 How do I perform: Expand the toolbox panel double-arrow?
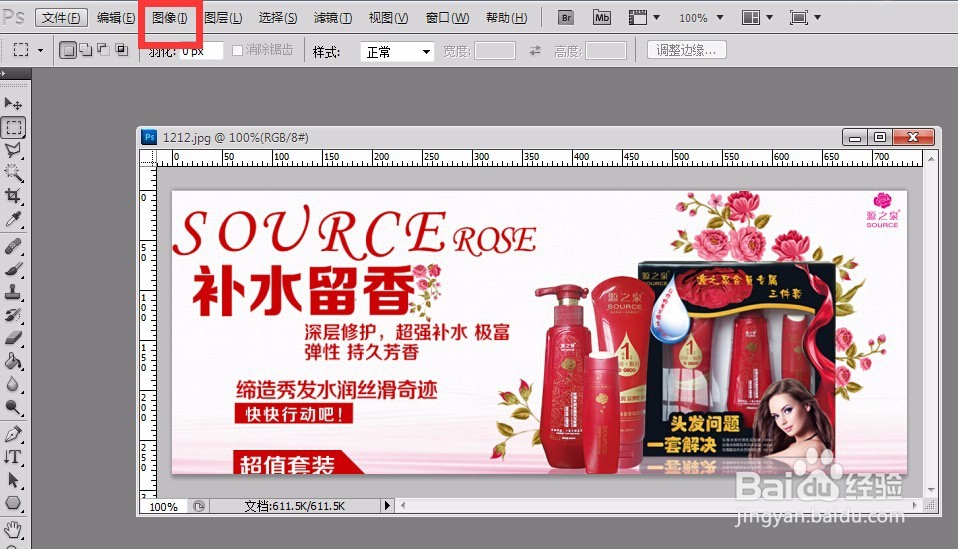coord(3,73)
